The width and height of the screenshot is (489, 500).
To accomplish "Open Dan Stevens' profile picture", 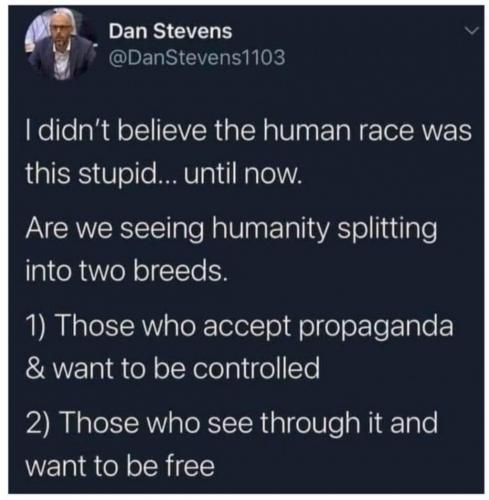I will point(60,44).
